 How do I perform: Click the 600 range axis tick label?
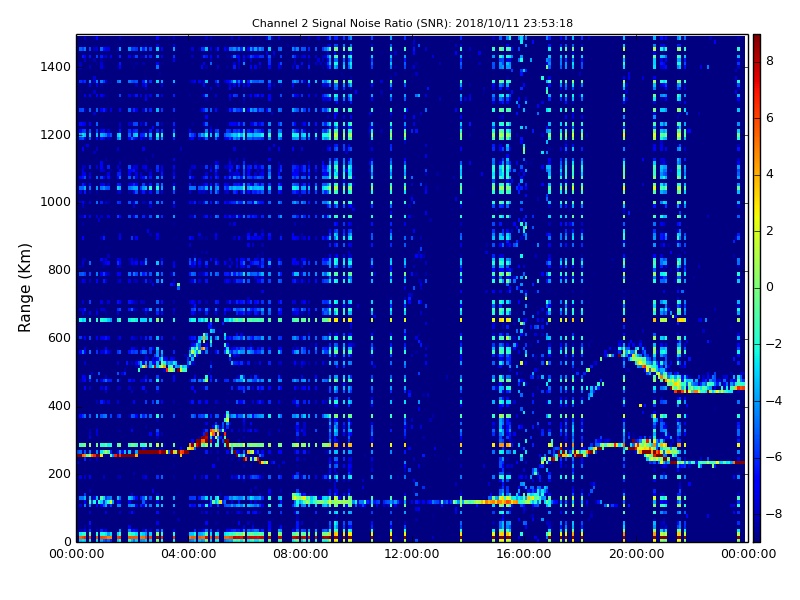point(59,338)
